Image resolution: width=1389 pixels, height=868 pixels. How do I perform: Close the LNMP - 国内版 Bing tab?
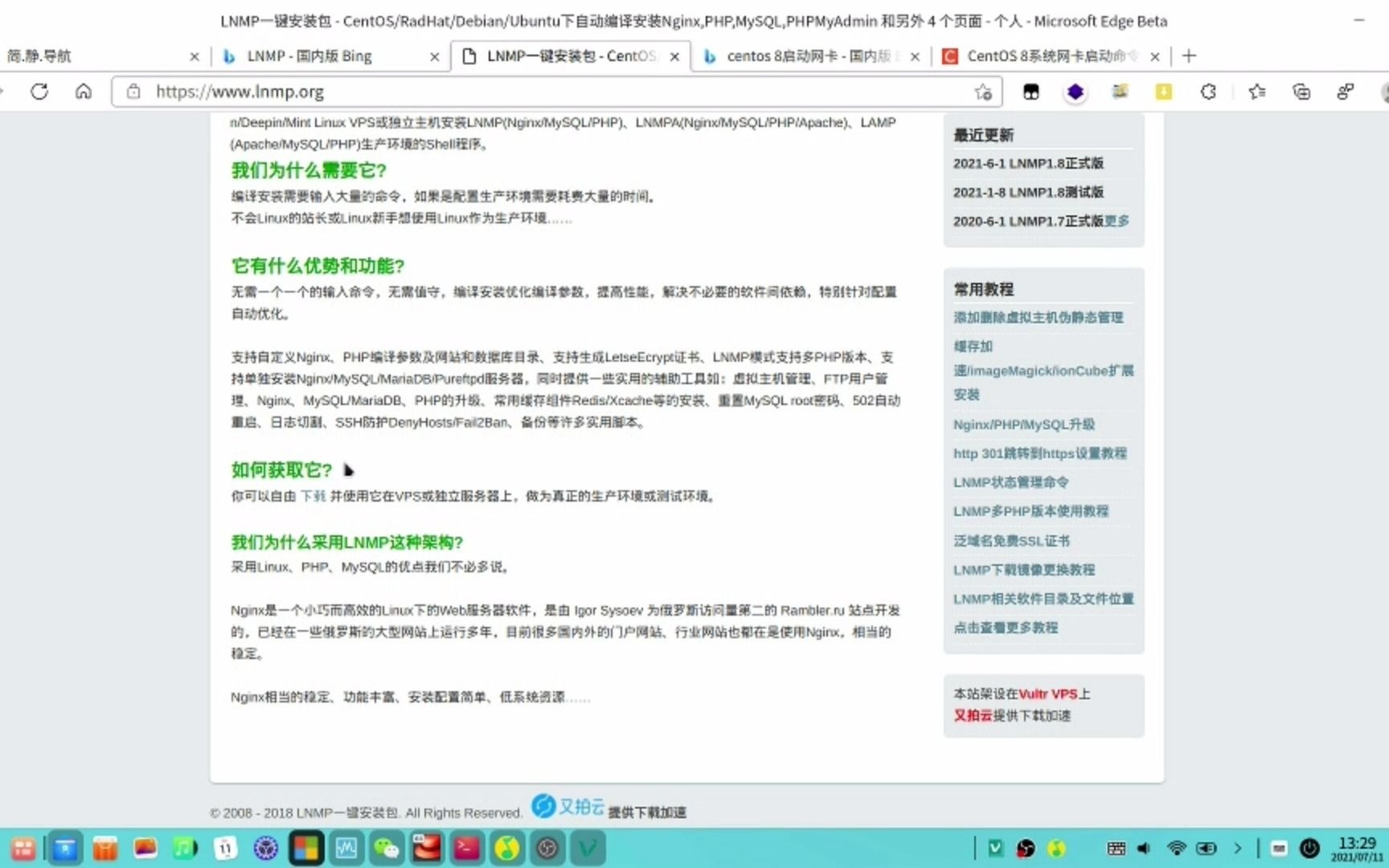click(x=435, y=56)
